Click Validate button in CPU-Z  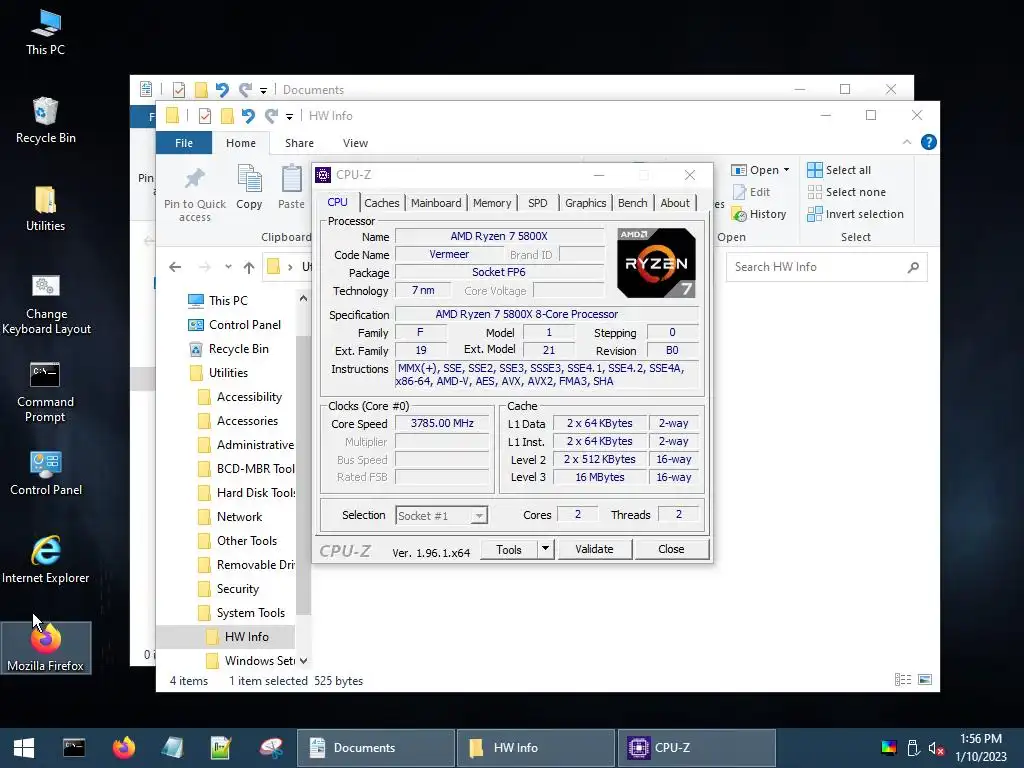(x=594, y=549)
